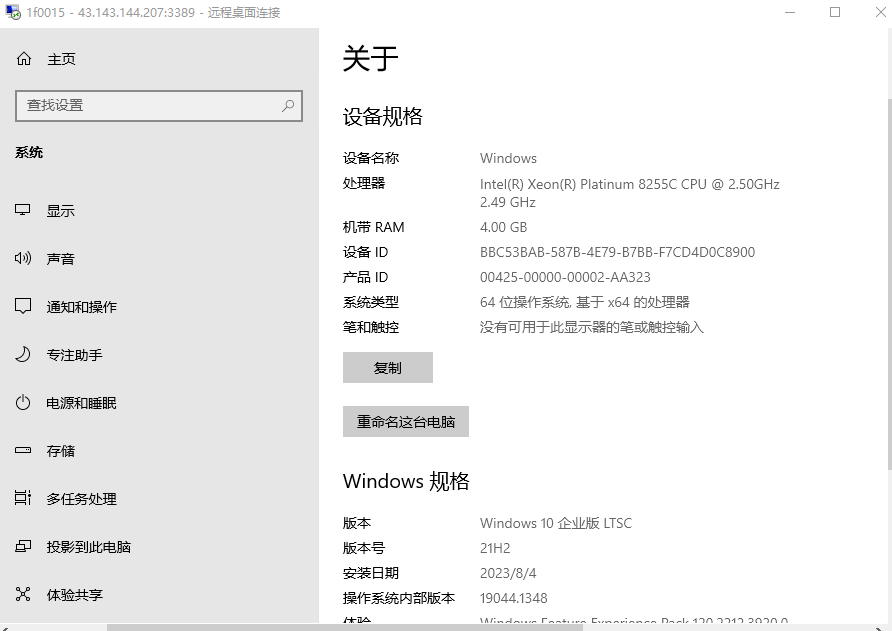Image resolution: width=892 pixels, height=631 pixels.
Task: Select the 声音 (Sound) speaker icon
Action: point(22,258)
